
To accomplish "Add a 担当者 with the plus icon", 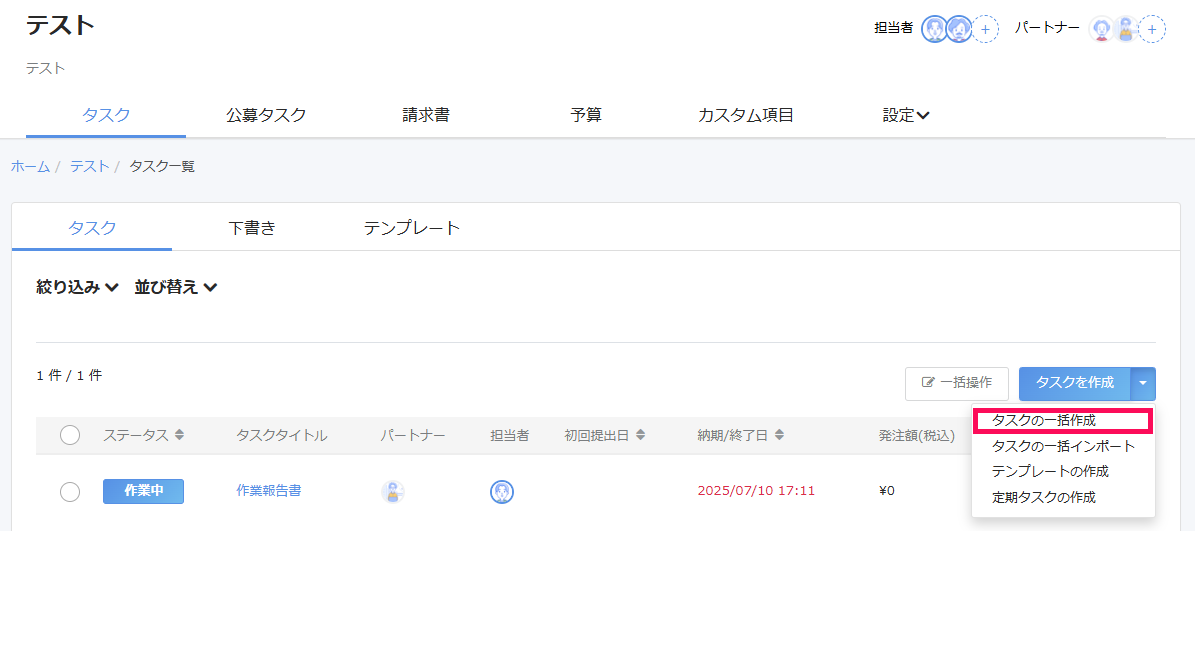I will pyautogui.click(x=985, y=29).
